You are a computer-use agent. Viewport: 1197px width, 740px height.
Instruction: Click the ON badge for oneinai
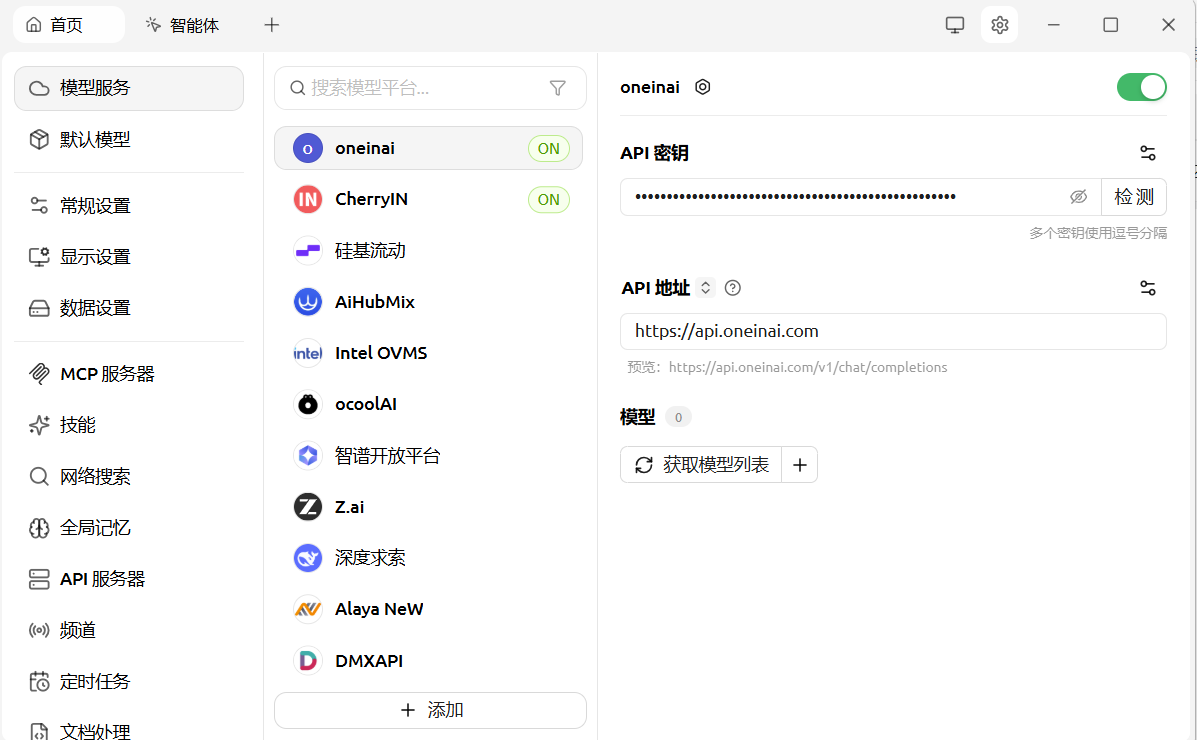(549, 149)
